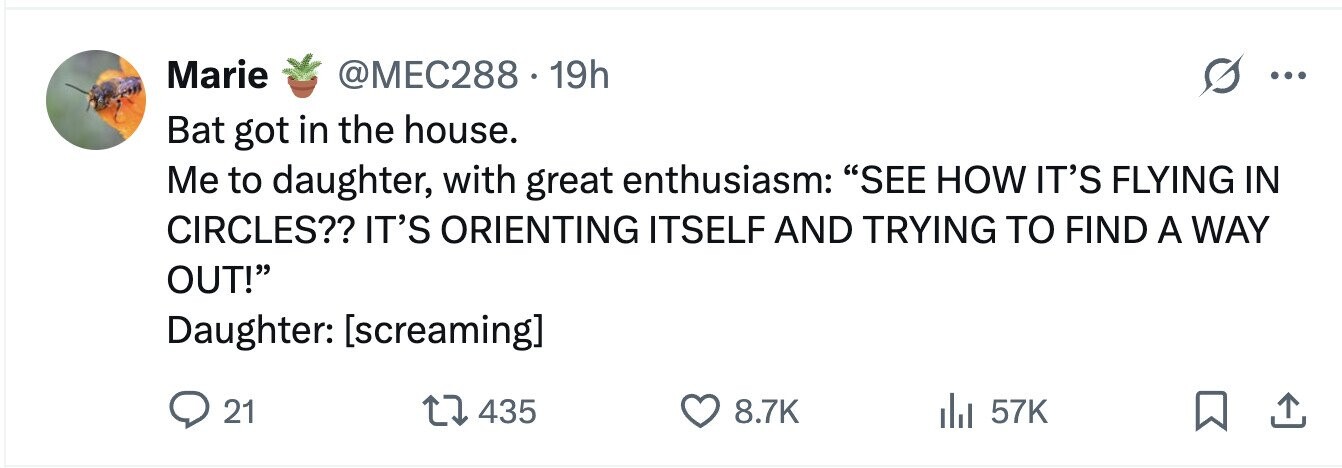The image size is (1342, 468).
Task: Click the 57K views count
Action: [1018, 411]
